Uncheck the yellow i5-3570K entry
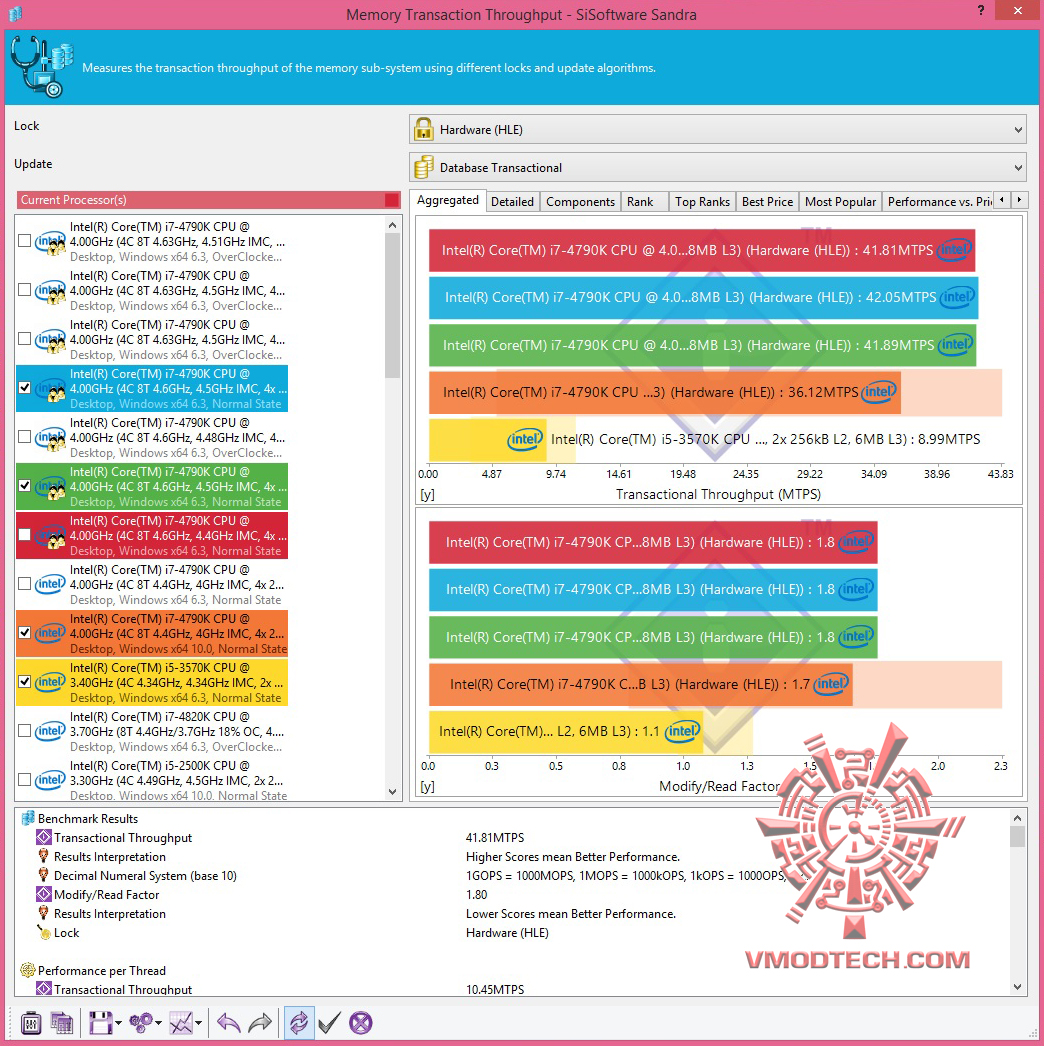Screen dimensions: 1044x1046 [x=25, y=682]
